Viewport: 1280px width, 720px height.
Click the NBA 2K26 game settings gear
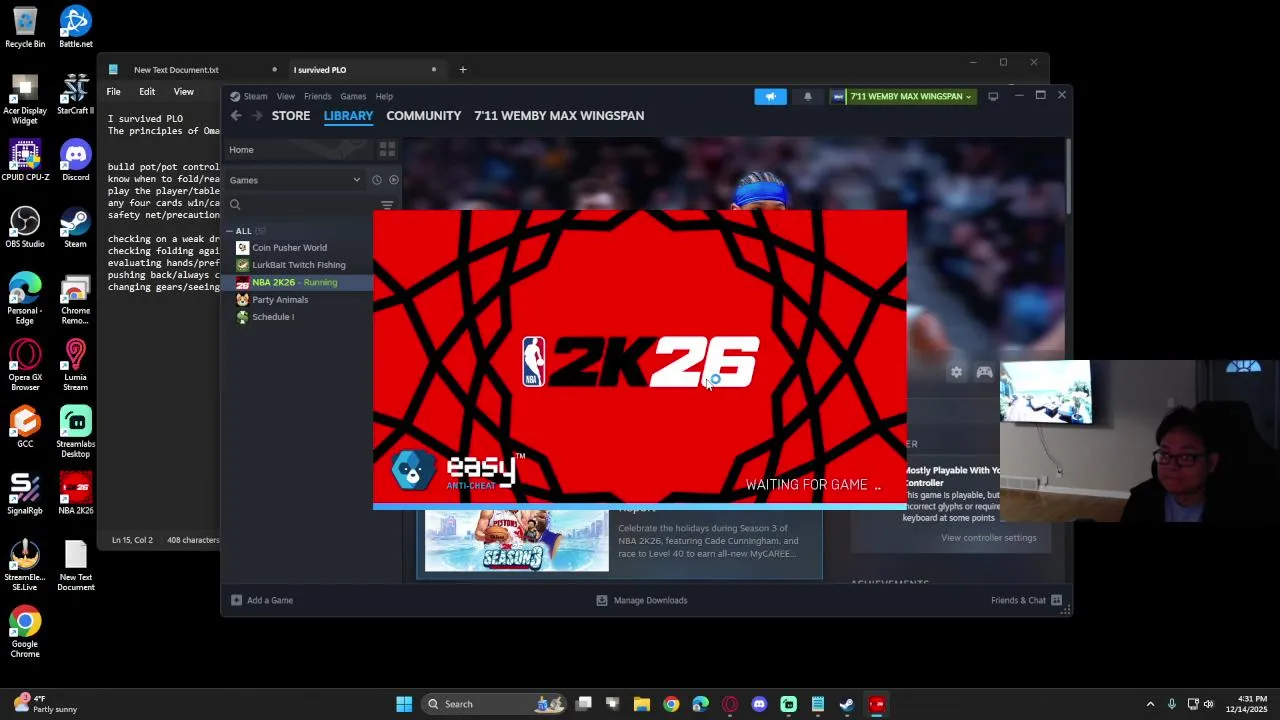point(957,372)
